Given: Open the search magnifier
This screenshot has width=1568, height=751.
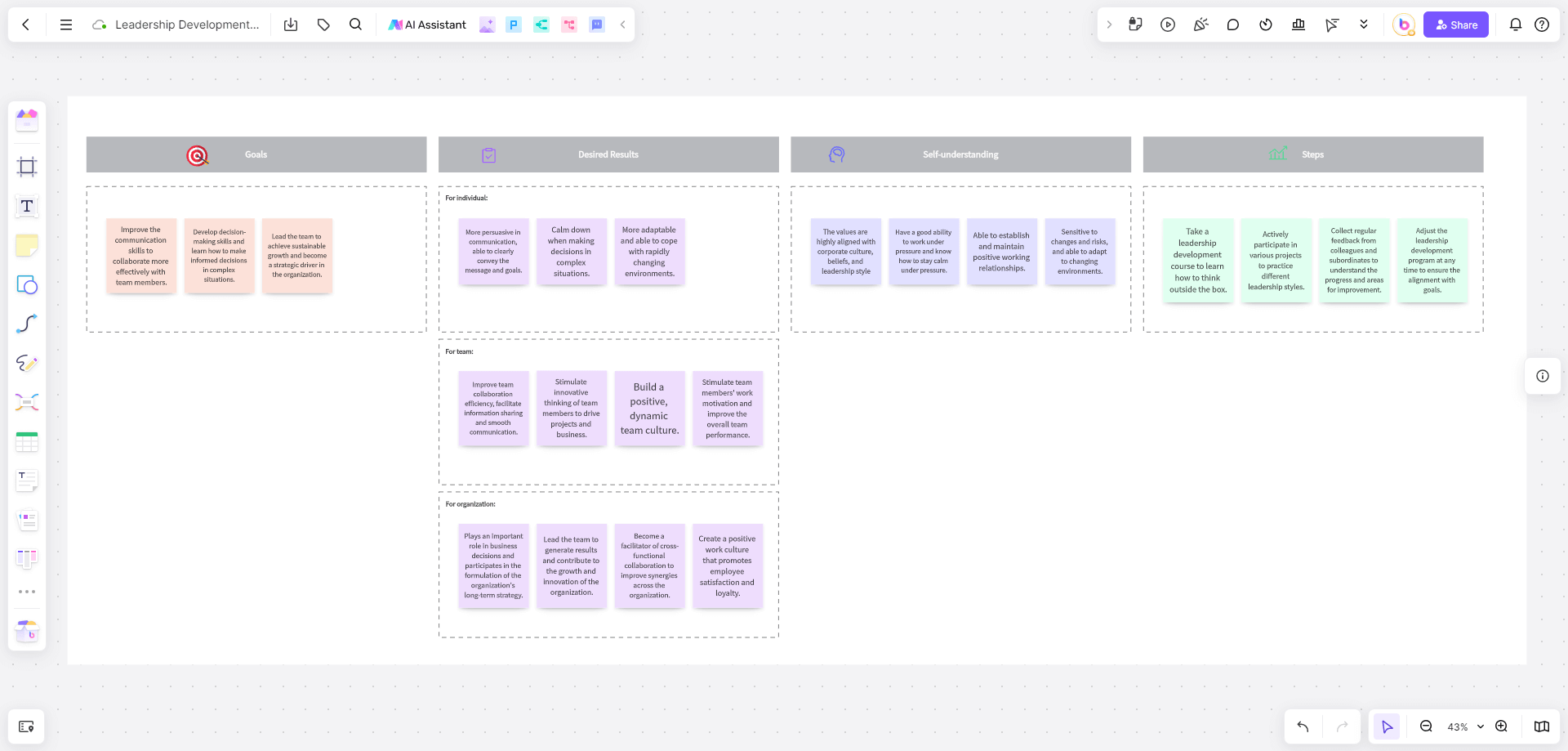Looking at the screenshot, I should click(355, 25).
